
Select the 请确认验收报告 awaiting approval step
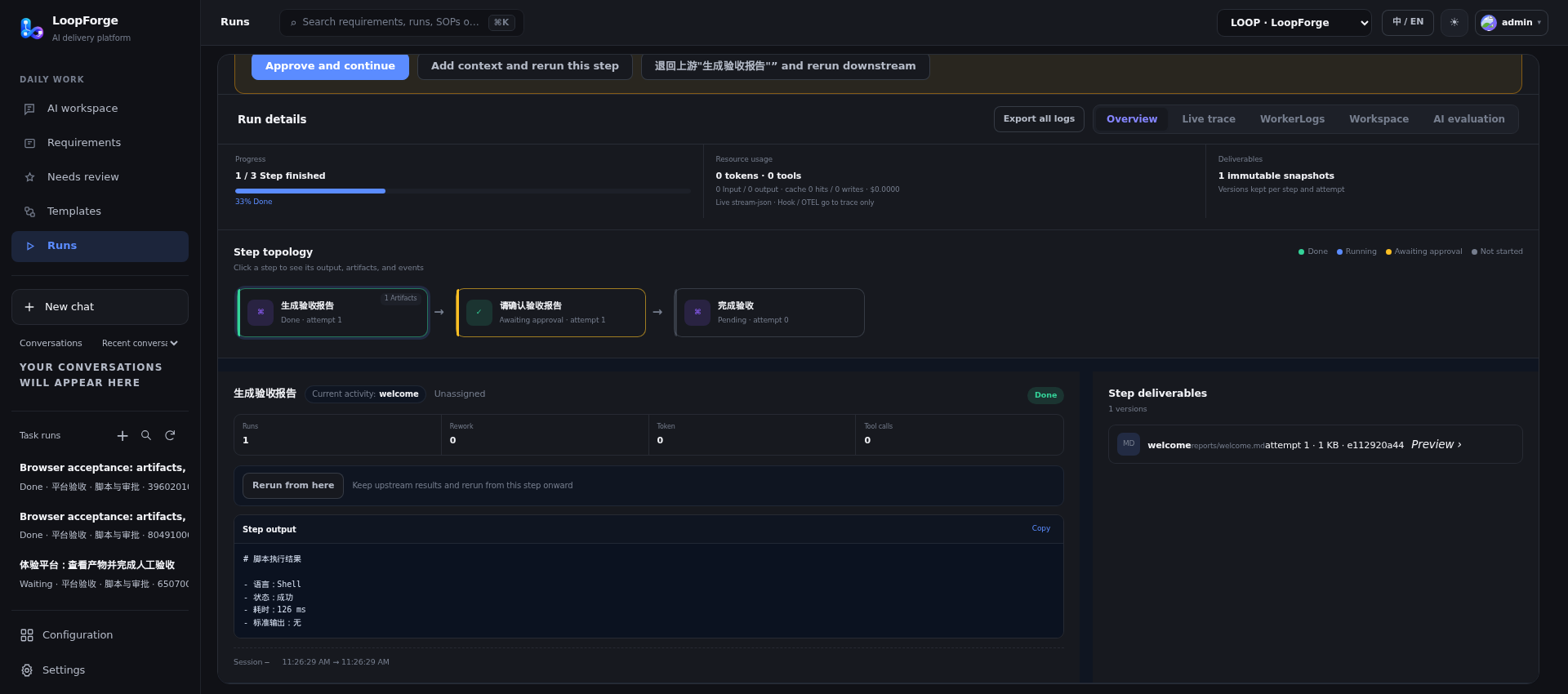(x=550, y=313)
